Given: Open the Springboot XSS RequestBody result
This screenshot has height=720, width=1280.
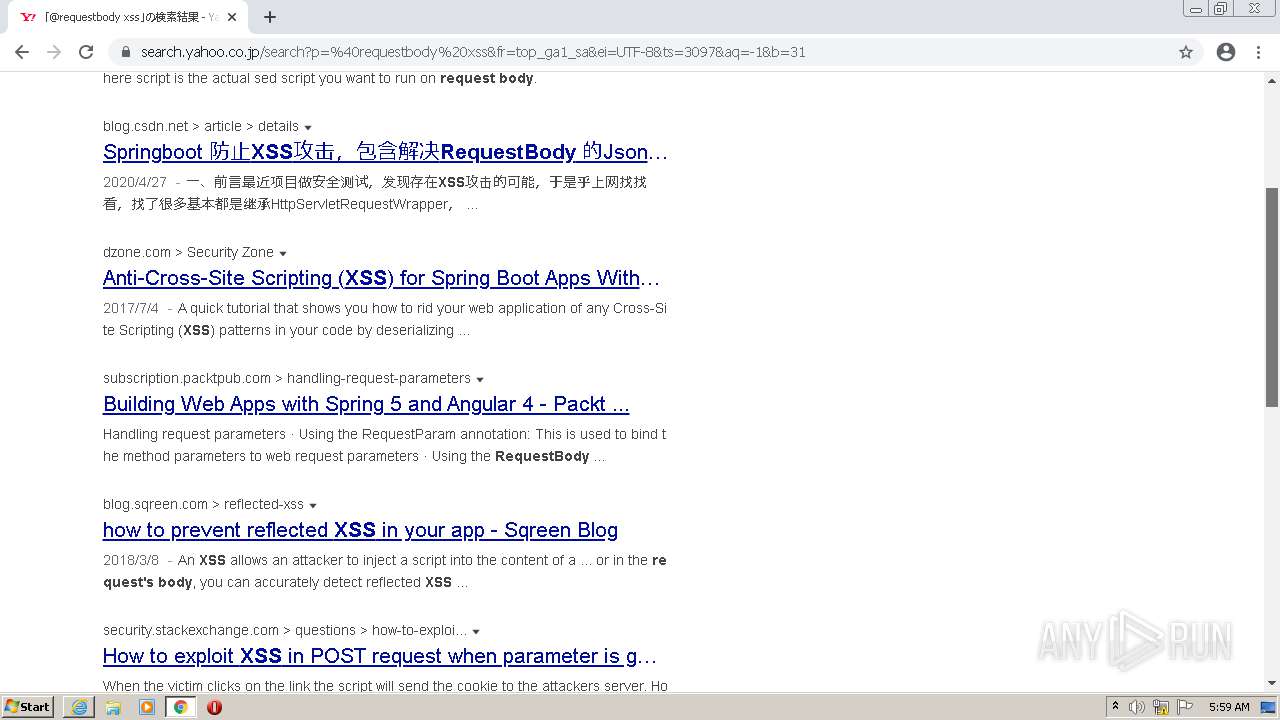Looking at the screenshot, I should pyautogui.click(x=385, y=152).
